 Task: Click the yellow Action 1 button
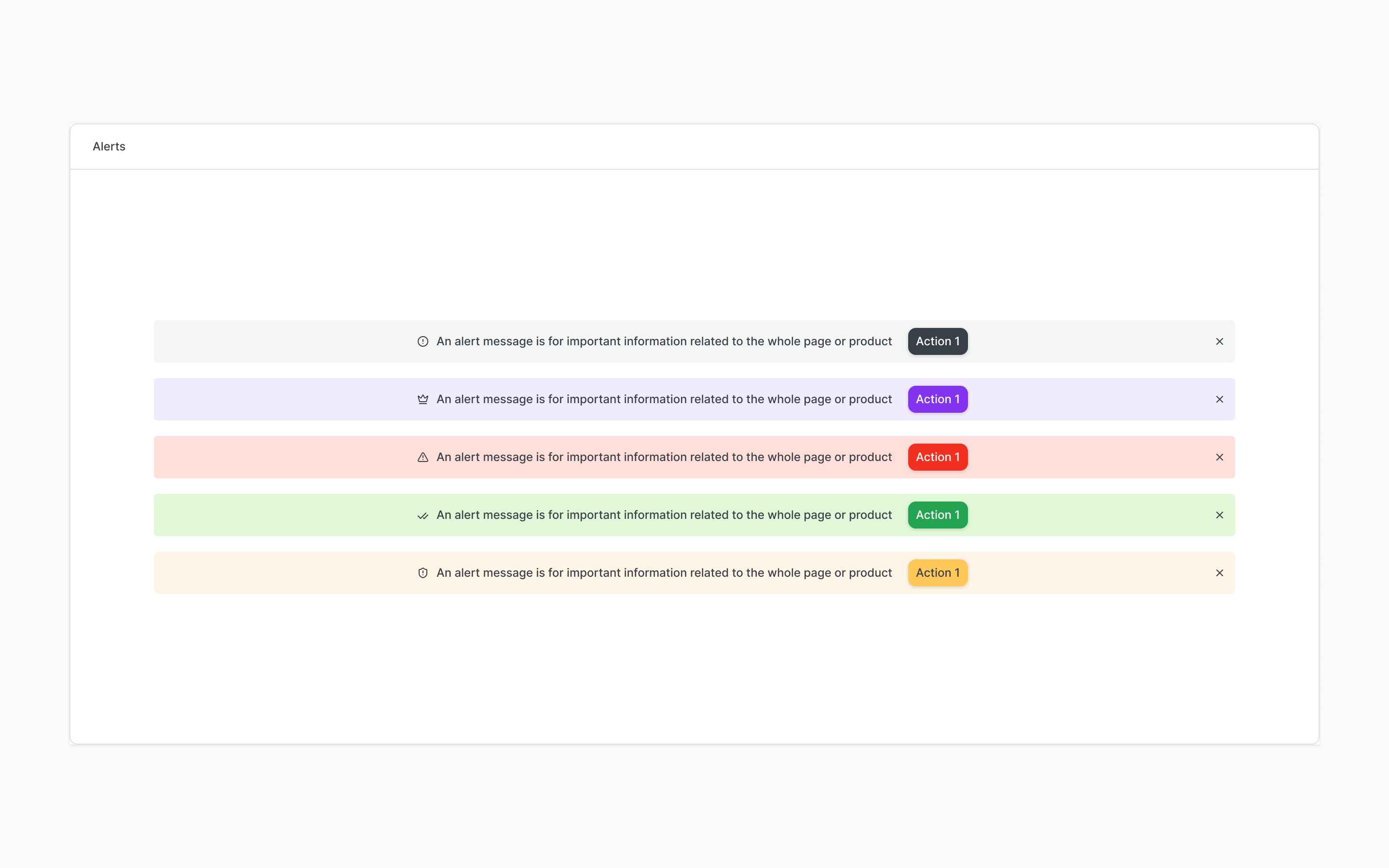[937, 572]
